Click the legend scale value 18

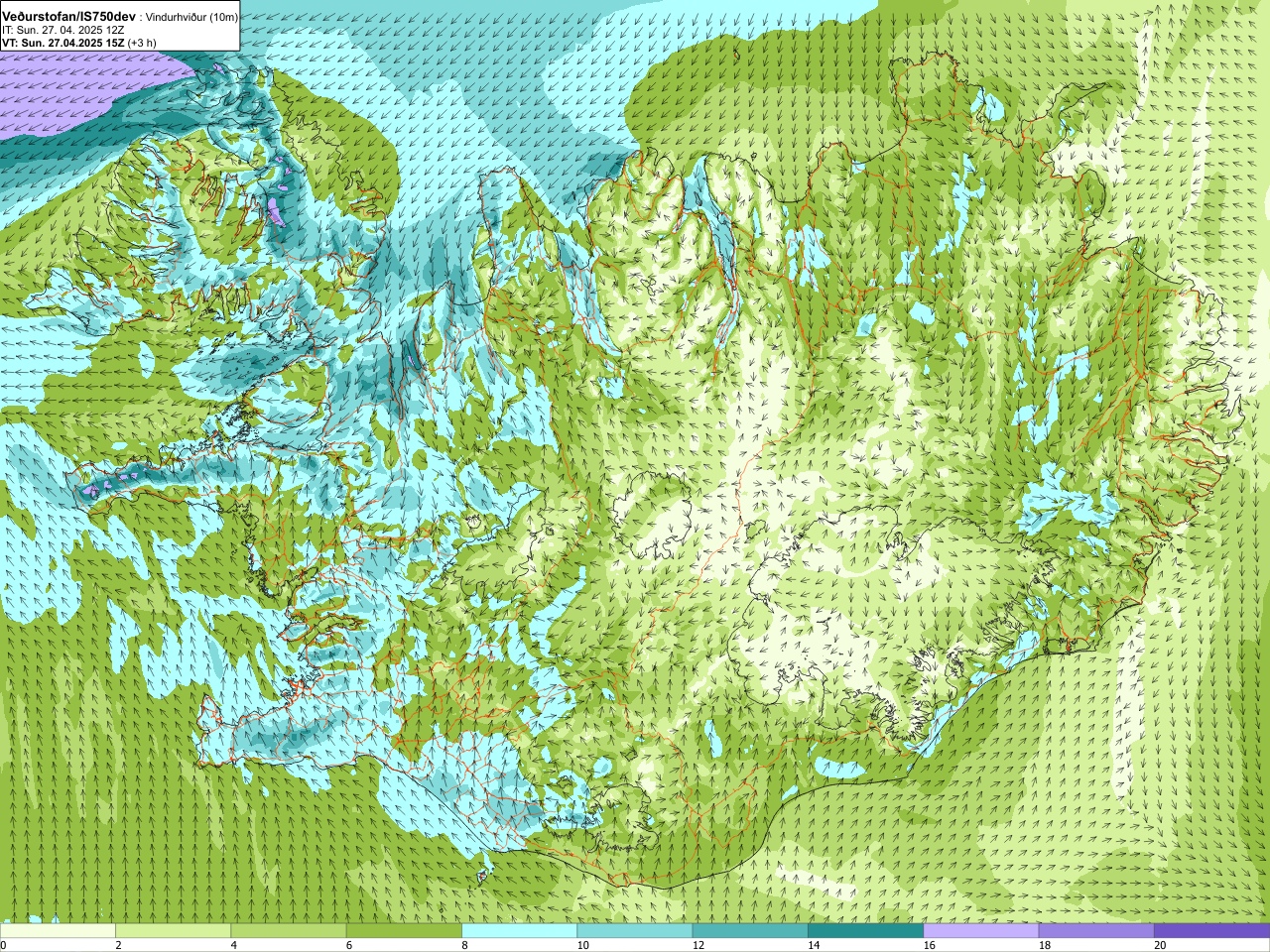pyautogui.click(x=1045, y=945)
